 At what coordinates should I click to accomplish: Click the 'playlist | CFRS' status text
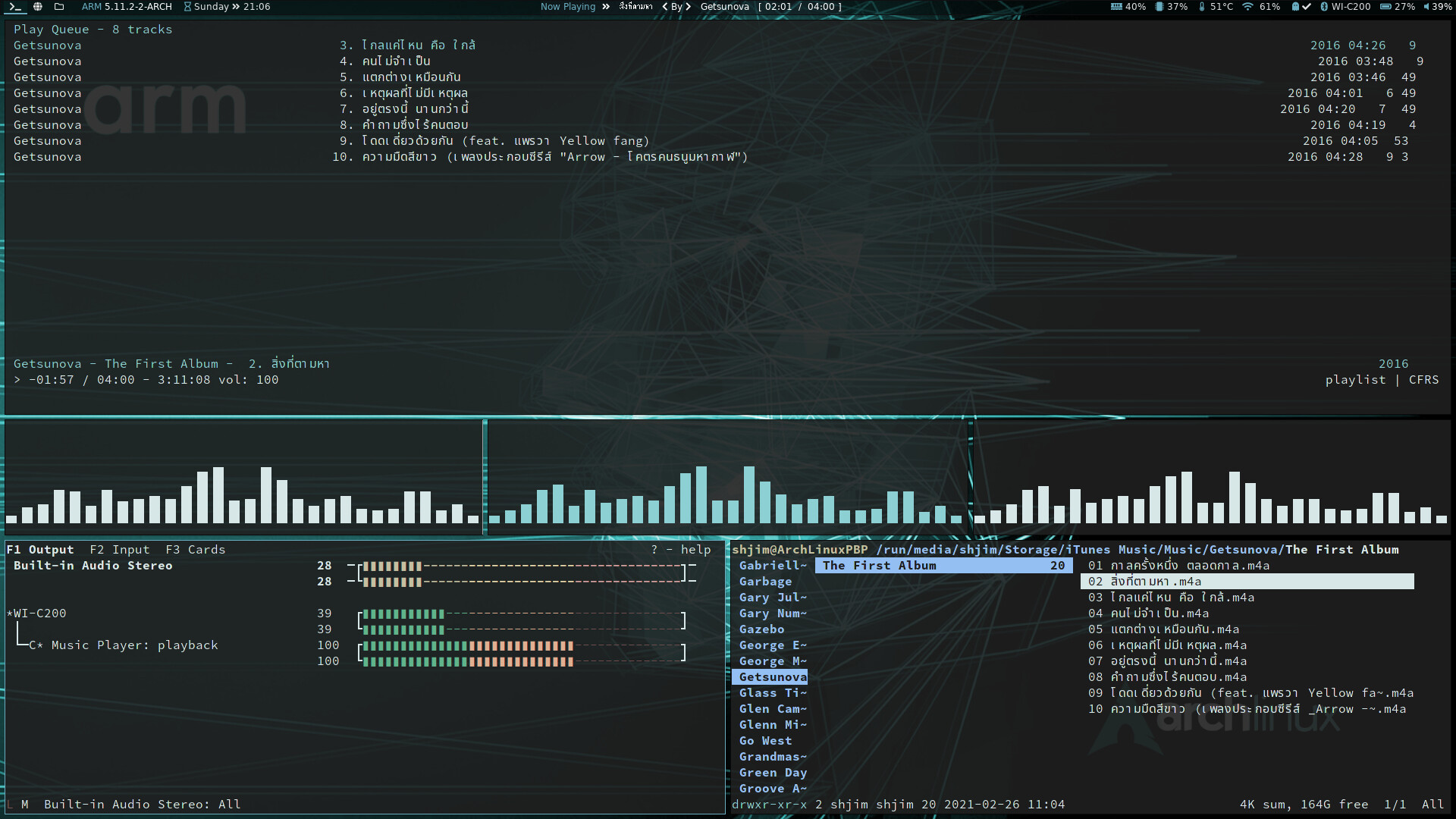pos(1382,380)
